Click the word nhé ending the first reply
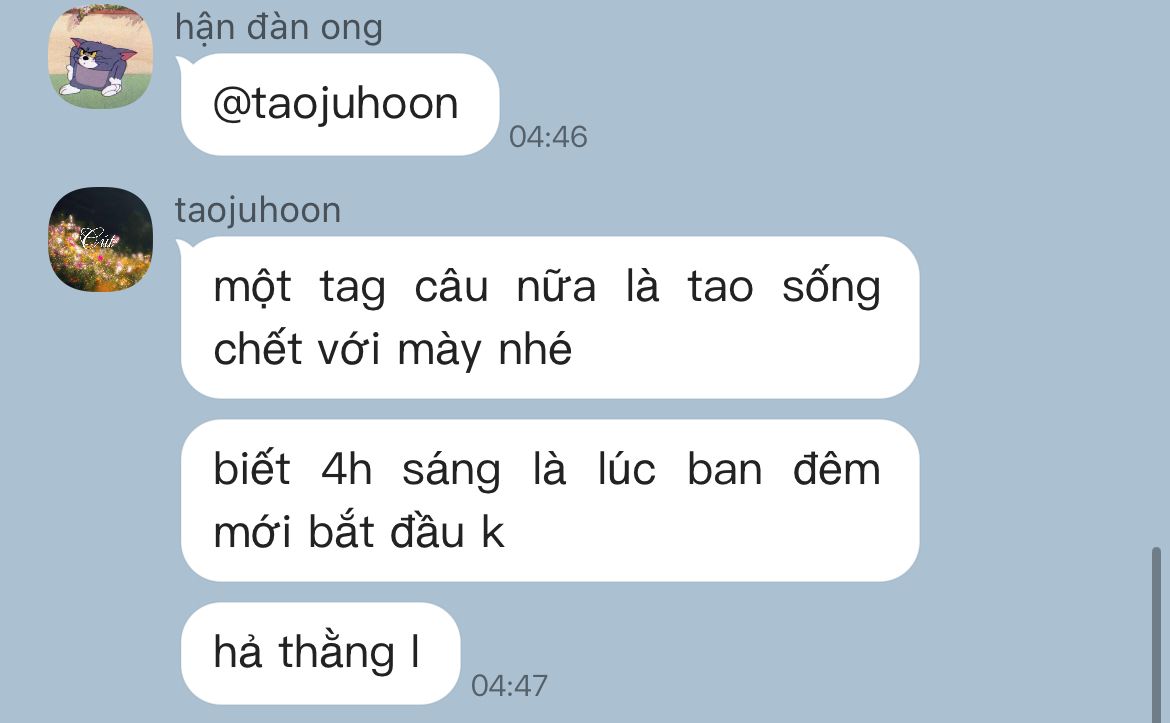The image size is (1170, 723). click(535, 348)
